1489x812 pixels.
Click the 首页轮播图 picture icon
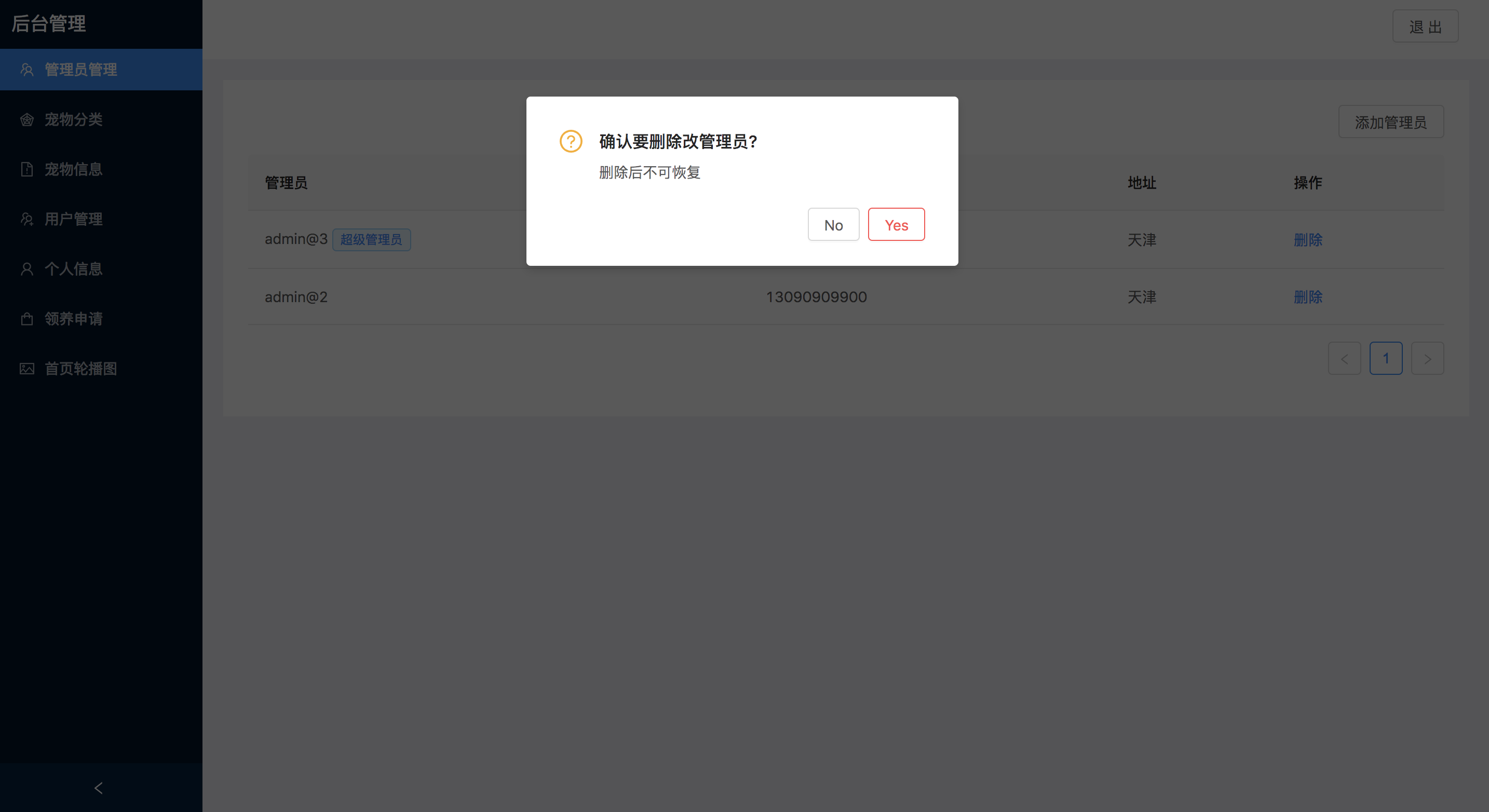click(26, 369)
